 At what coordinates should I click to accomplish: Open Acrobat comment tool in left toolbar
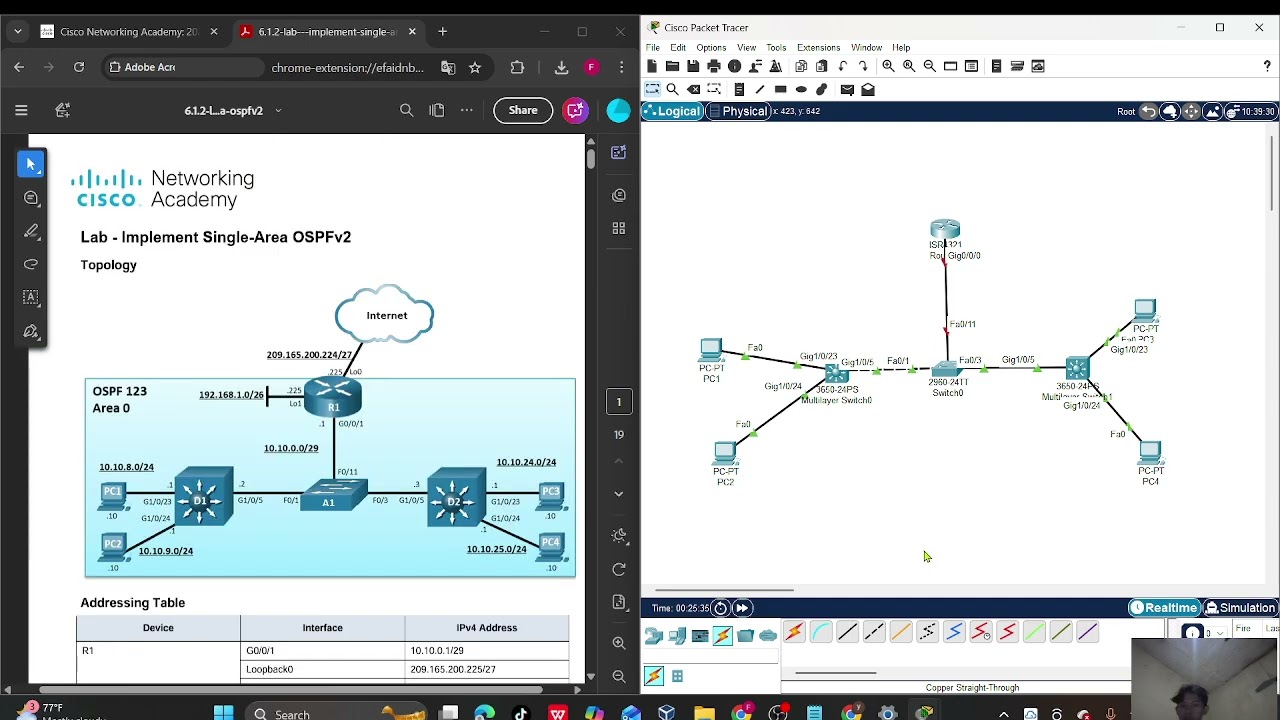tap(31, 198)
